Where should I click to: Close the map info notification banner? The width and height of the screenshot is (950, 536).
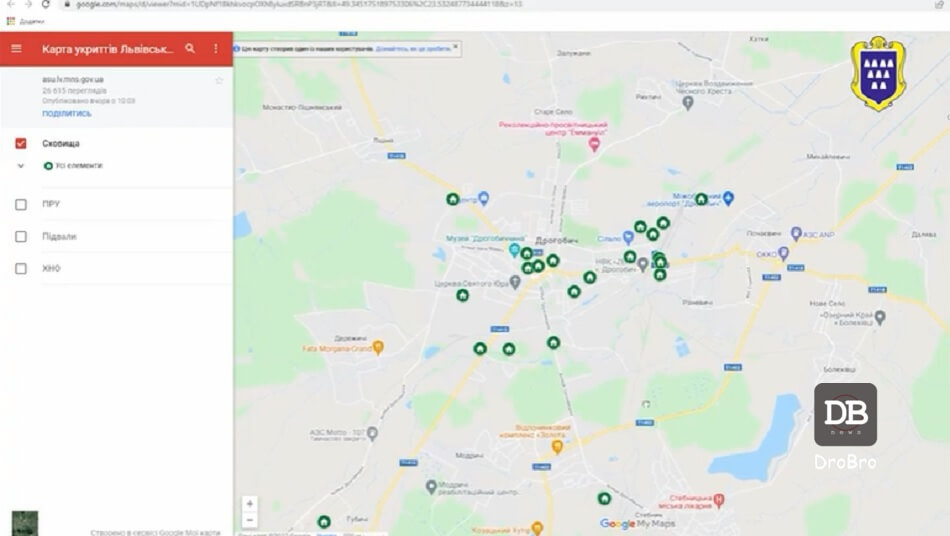456,46
